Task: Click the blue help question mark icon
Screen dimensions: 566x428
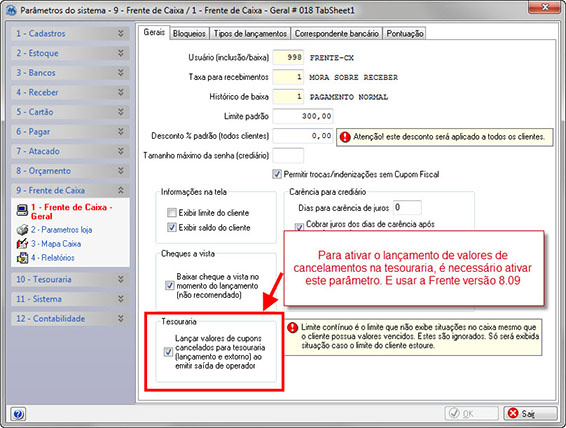Action: click(18, 414)
